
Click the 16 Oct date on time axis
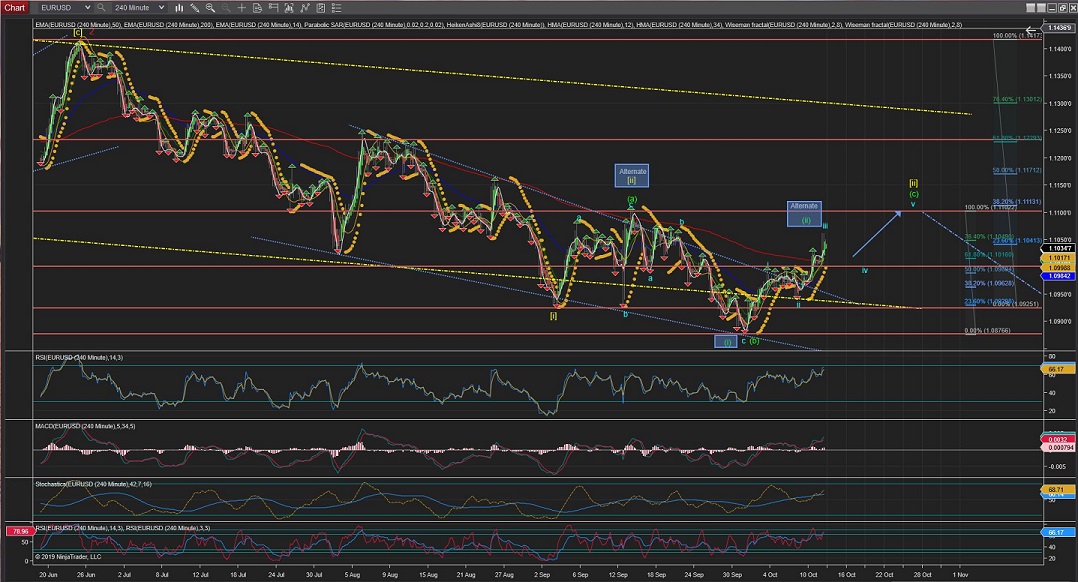[x=846, y=574]
